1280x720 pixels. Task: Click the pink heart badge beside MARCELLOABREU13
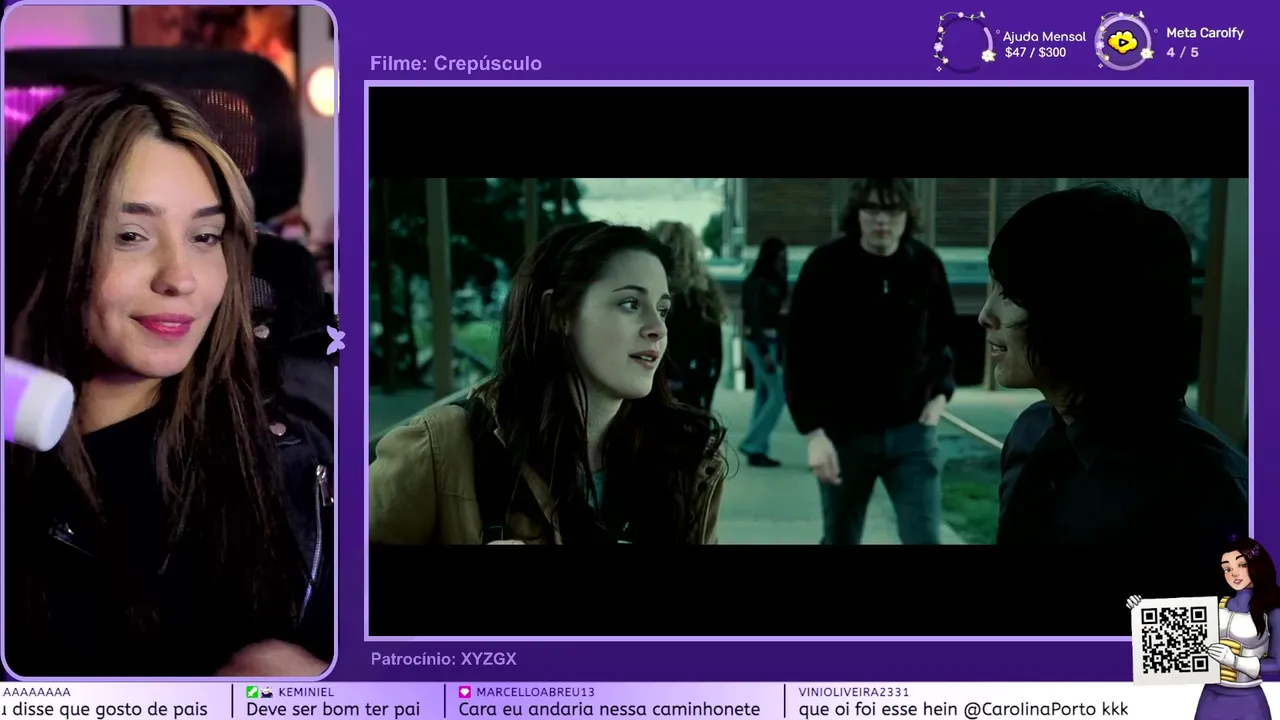[465, 692]
